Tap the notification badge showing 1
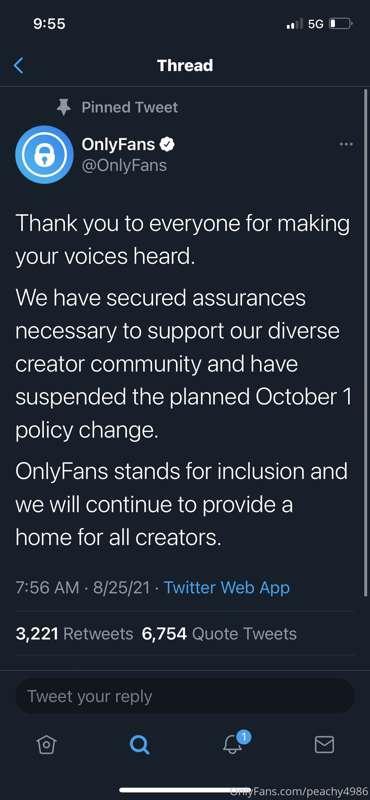This screenshot has height=800, width=370. pos(244,737)
